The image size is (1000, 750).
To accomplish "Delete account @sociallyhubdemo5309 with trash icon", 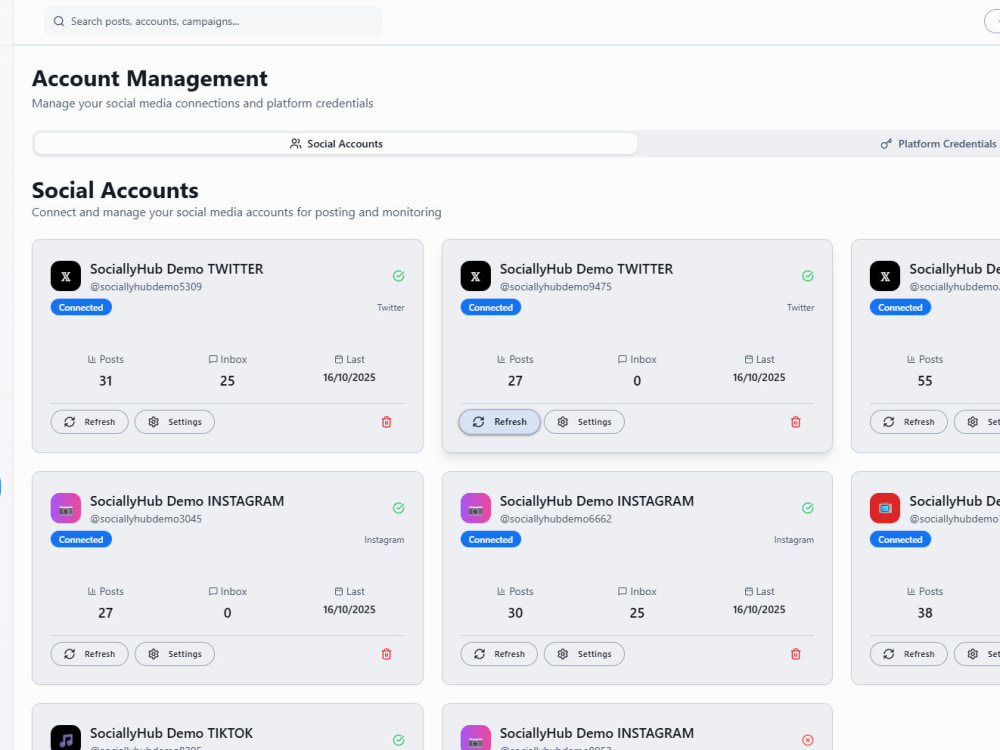I will 386,422.
